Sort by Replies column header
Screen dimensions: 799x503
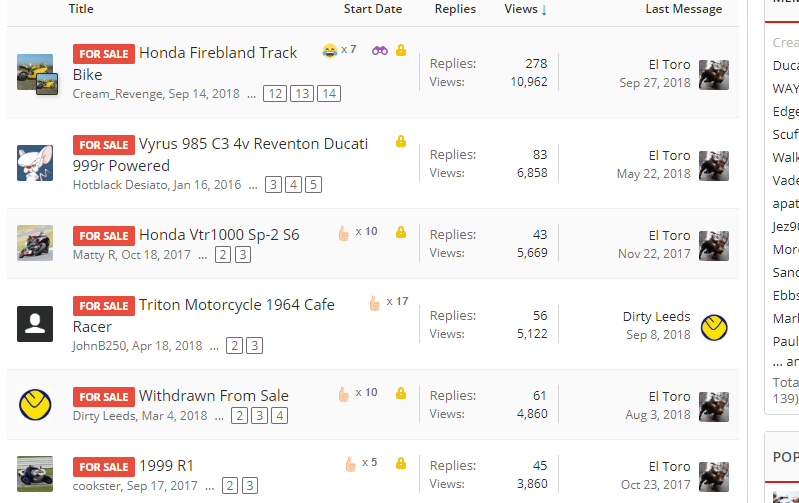tap(455, 9)
